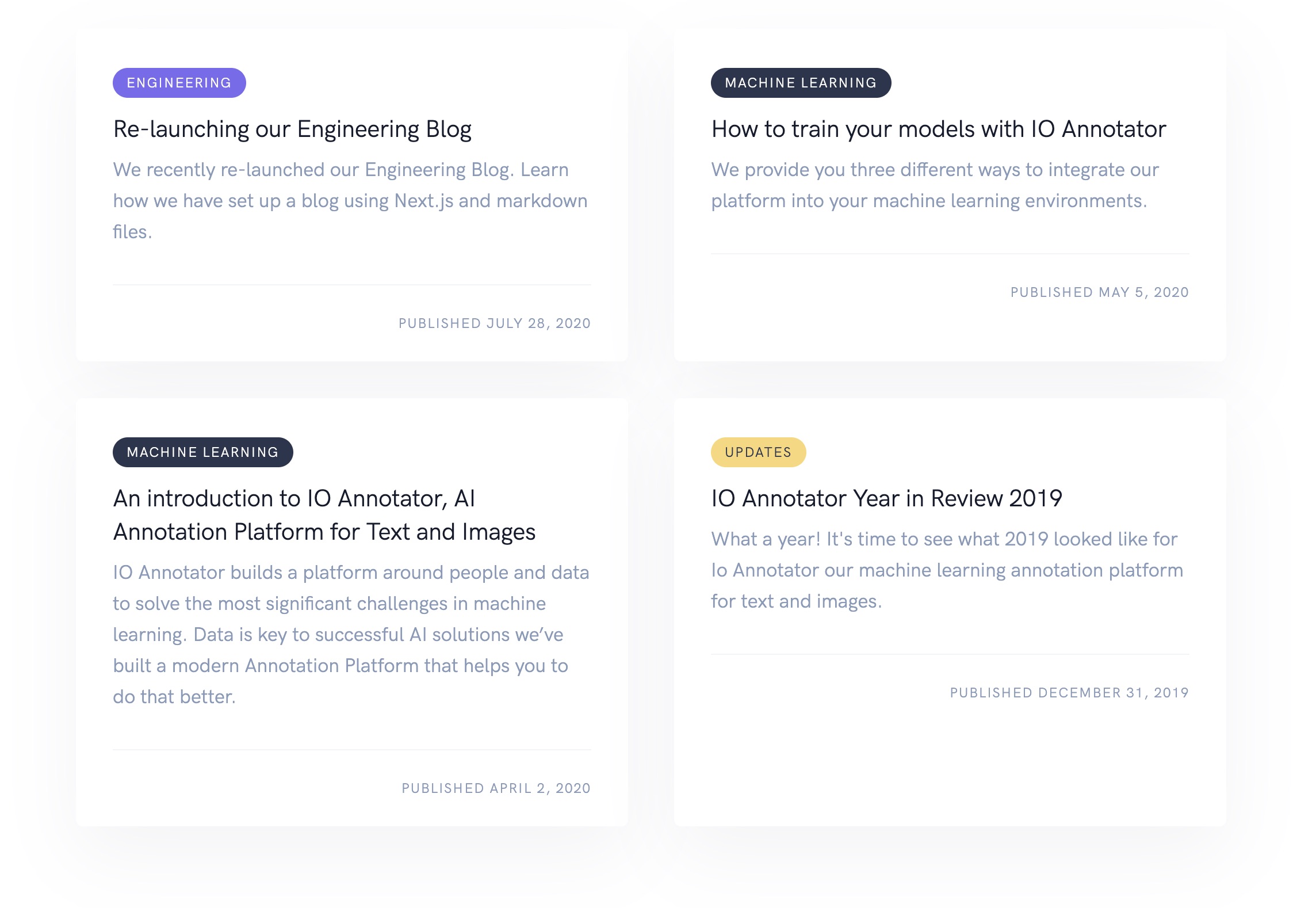Click the yellow Updates category badge

(758, 452)
